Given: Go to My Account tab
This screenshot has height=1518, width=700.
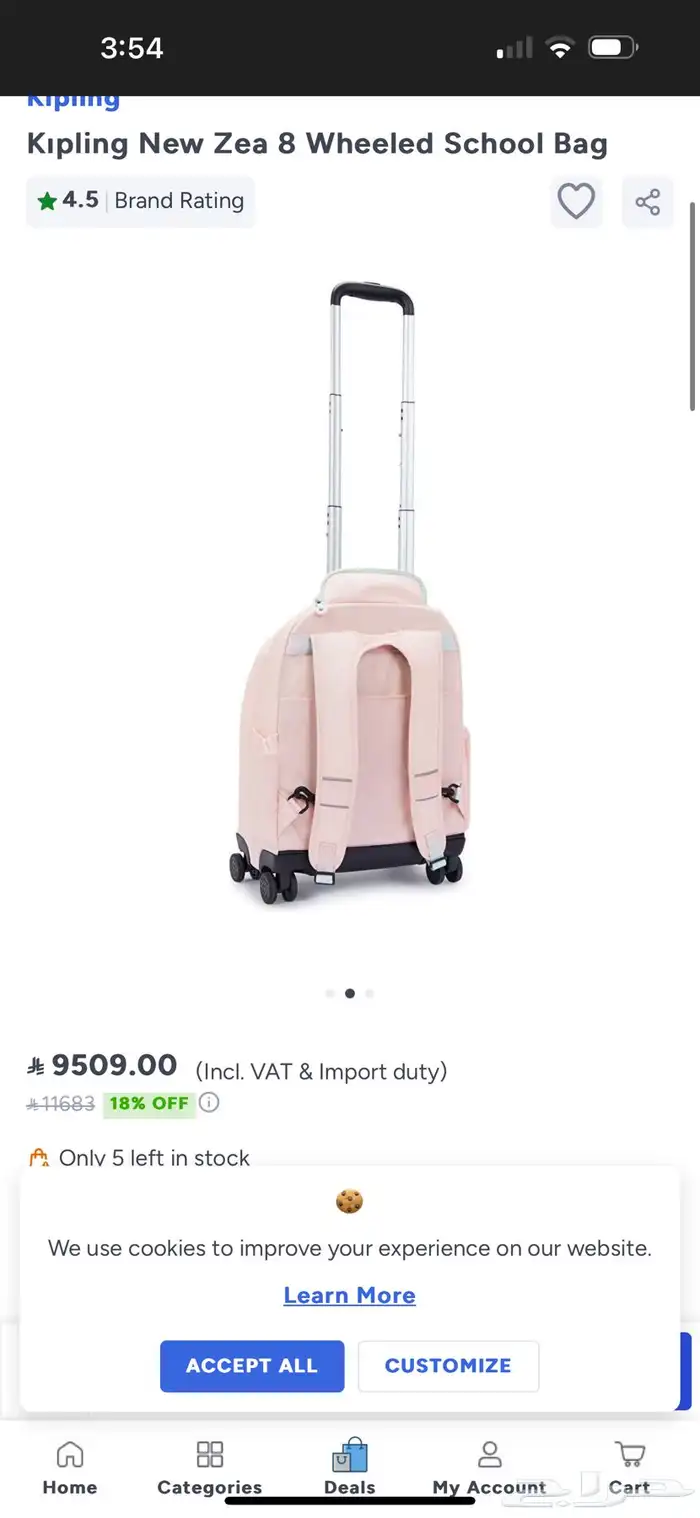Looking at the screenshot, I should [x=489, y=1468].
